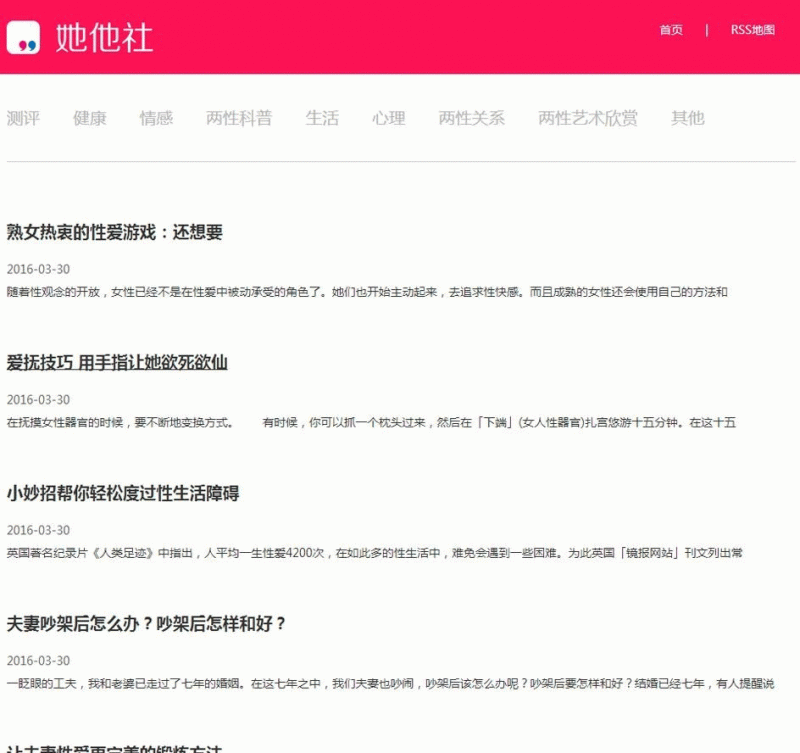800x753 pixels.
Task: Click the date under the first article
Action: (x=38, y=268)
